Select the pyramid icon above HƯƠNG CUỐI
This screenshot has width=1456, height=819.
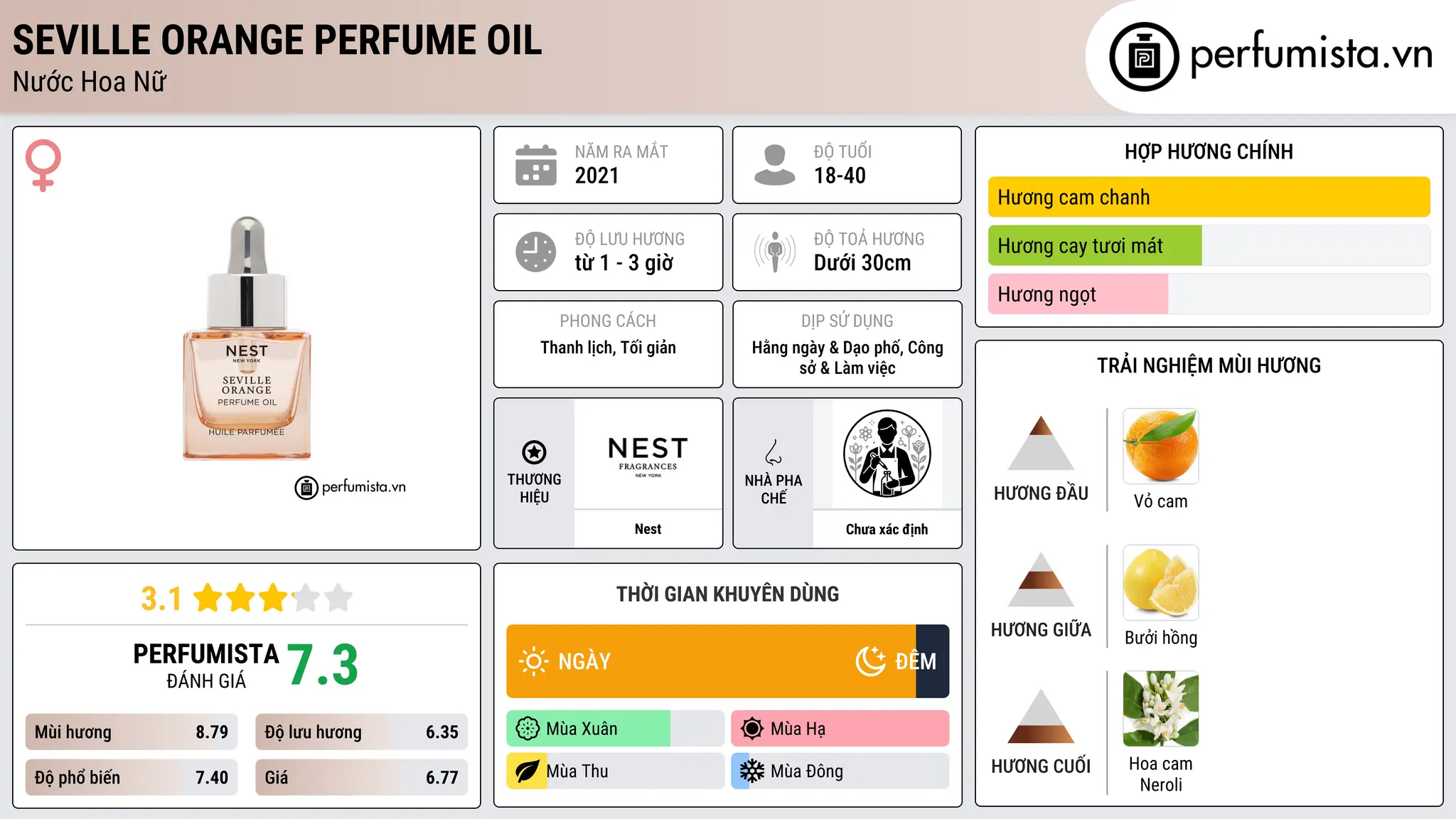1041,716
